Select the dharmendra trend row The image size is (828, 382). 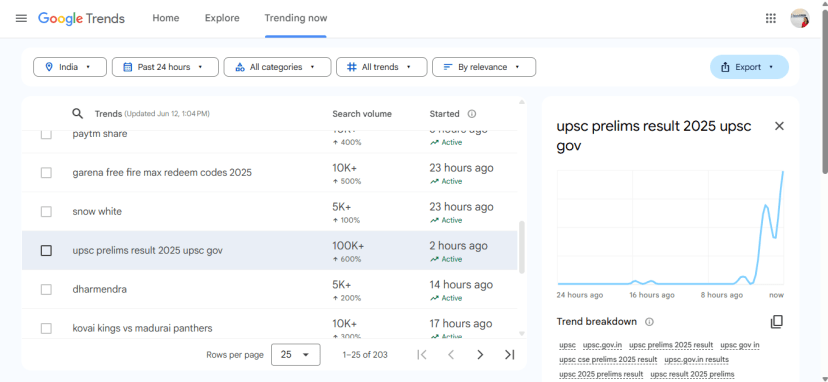coord(269,290)
